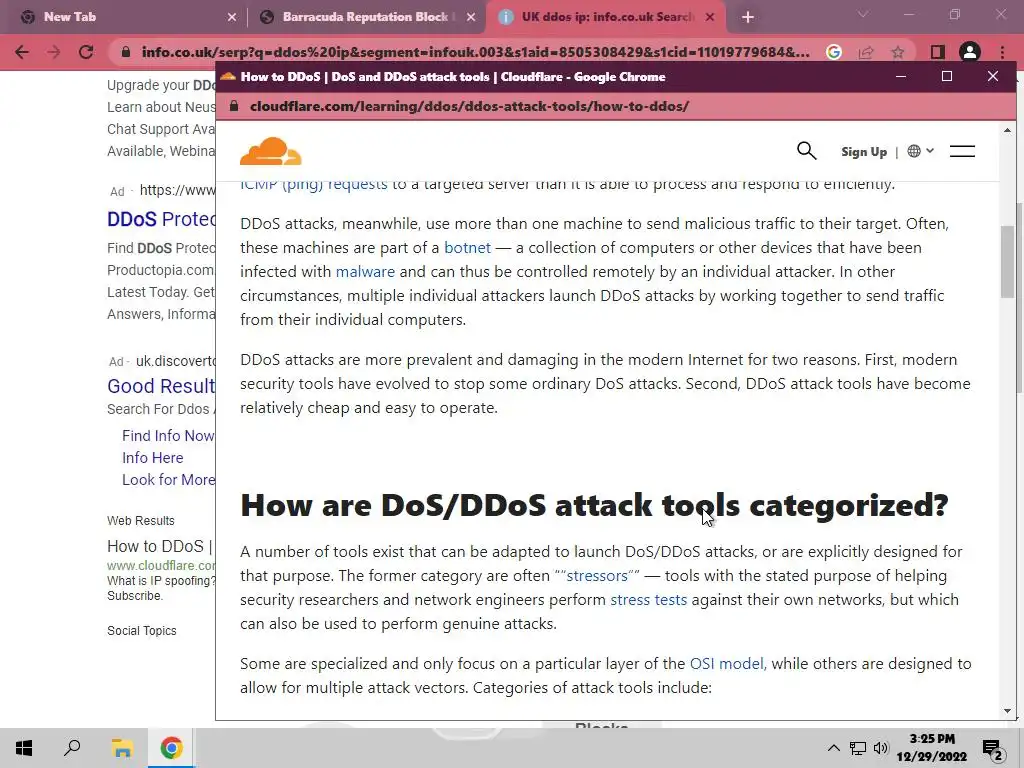The width and height of the screenshot is (1024, 768).
Task: Open Chrome three-dot menu
Action: 1002,52
